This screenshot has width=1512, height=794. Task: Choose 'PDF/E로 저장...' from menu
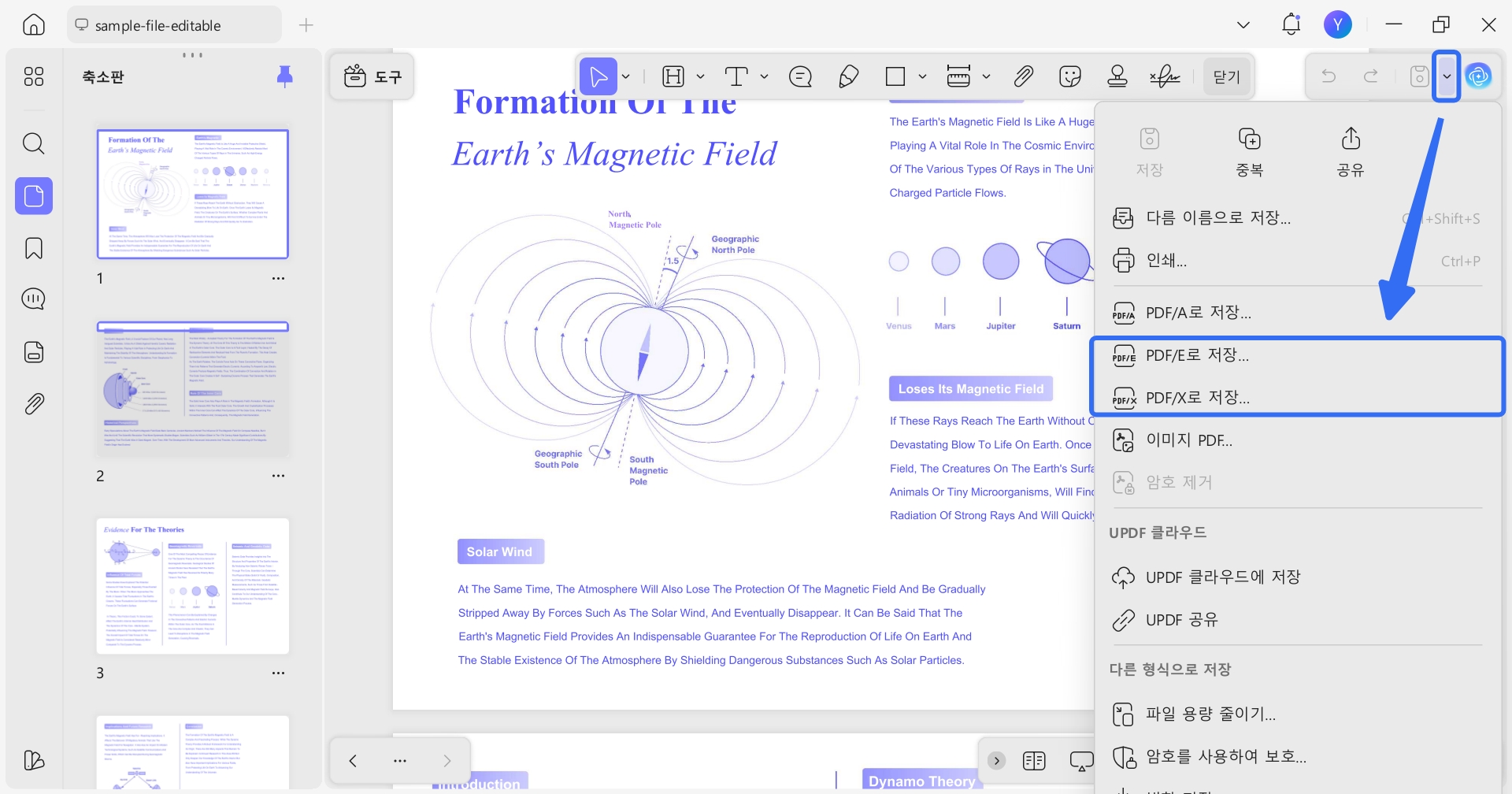(x=1197, y=355)
